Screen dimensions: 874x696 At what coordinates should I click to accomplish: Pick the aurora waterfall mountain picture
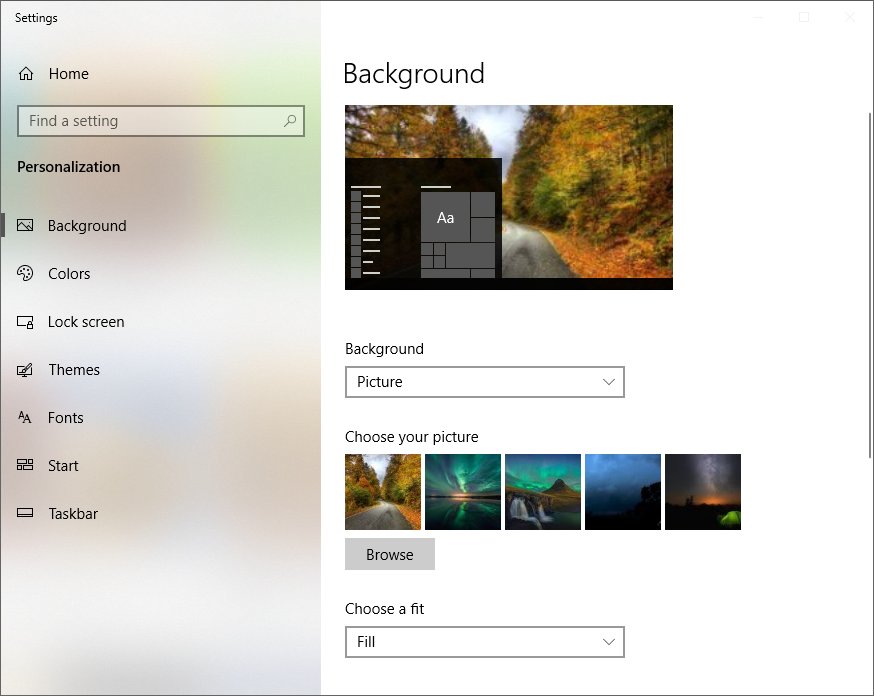pyautogui.click(x=543, y=491)
